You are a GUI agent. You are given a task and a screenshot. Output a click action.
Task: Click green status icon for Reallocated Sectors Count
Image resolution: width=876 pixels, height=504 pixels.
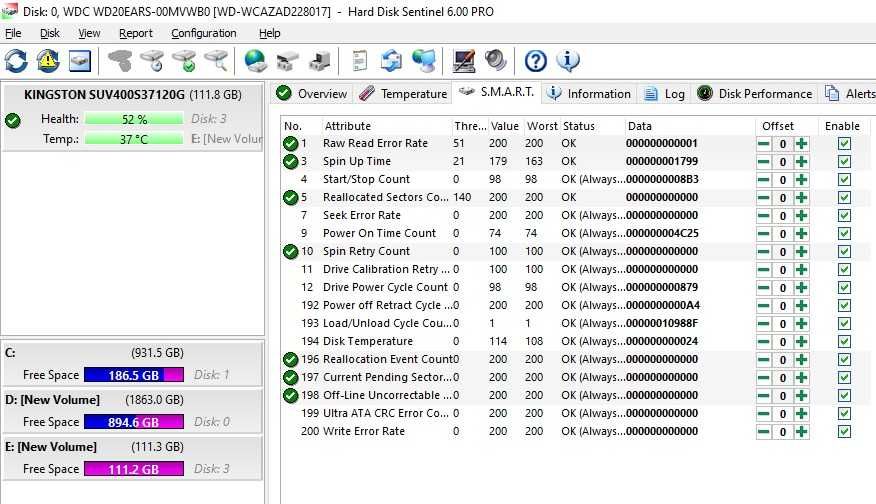click(x=291, y=197)
